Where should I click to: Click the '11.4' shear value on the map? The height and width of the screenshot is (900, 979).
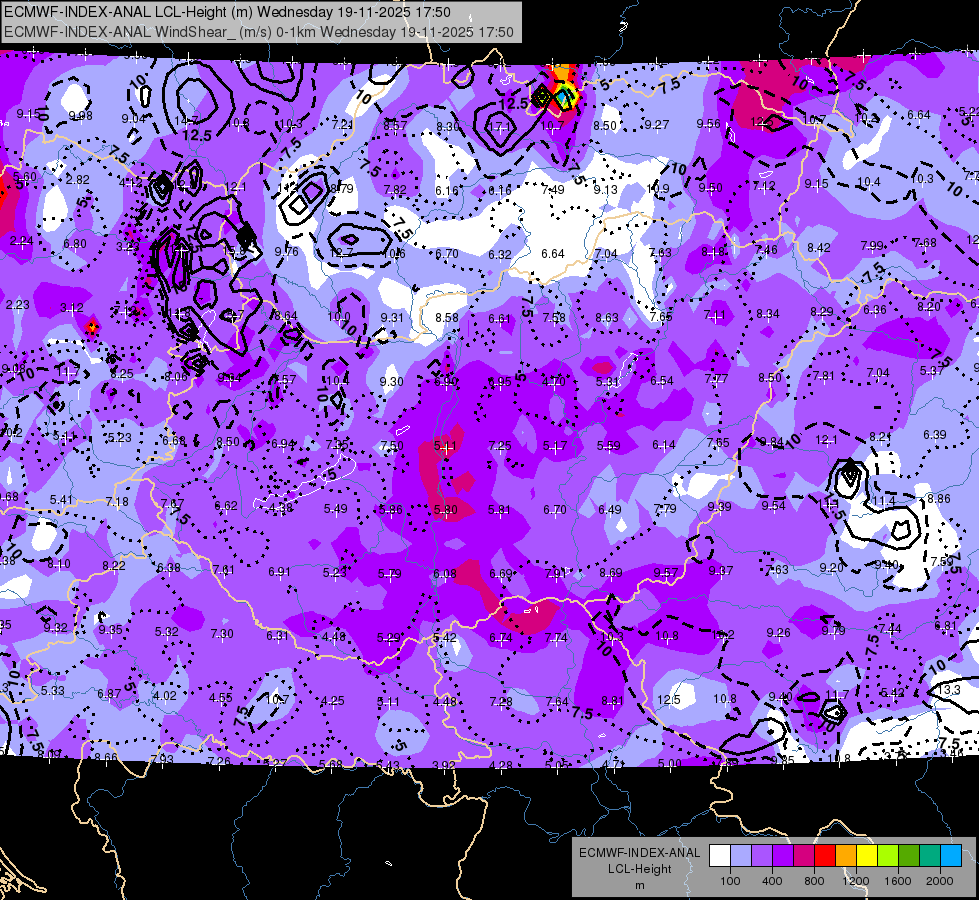click(x=883, y=501)
